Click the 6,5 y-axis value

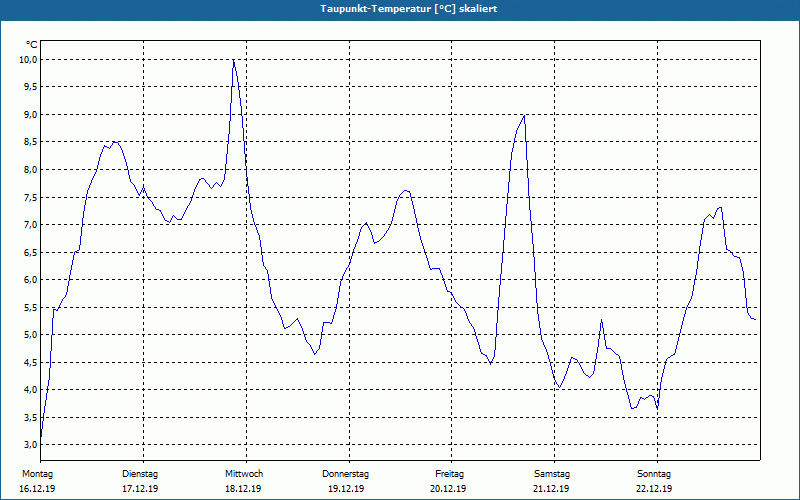click(x=31, y=253)
